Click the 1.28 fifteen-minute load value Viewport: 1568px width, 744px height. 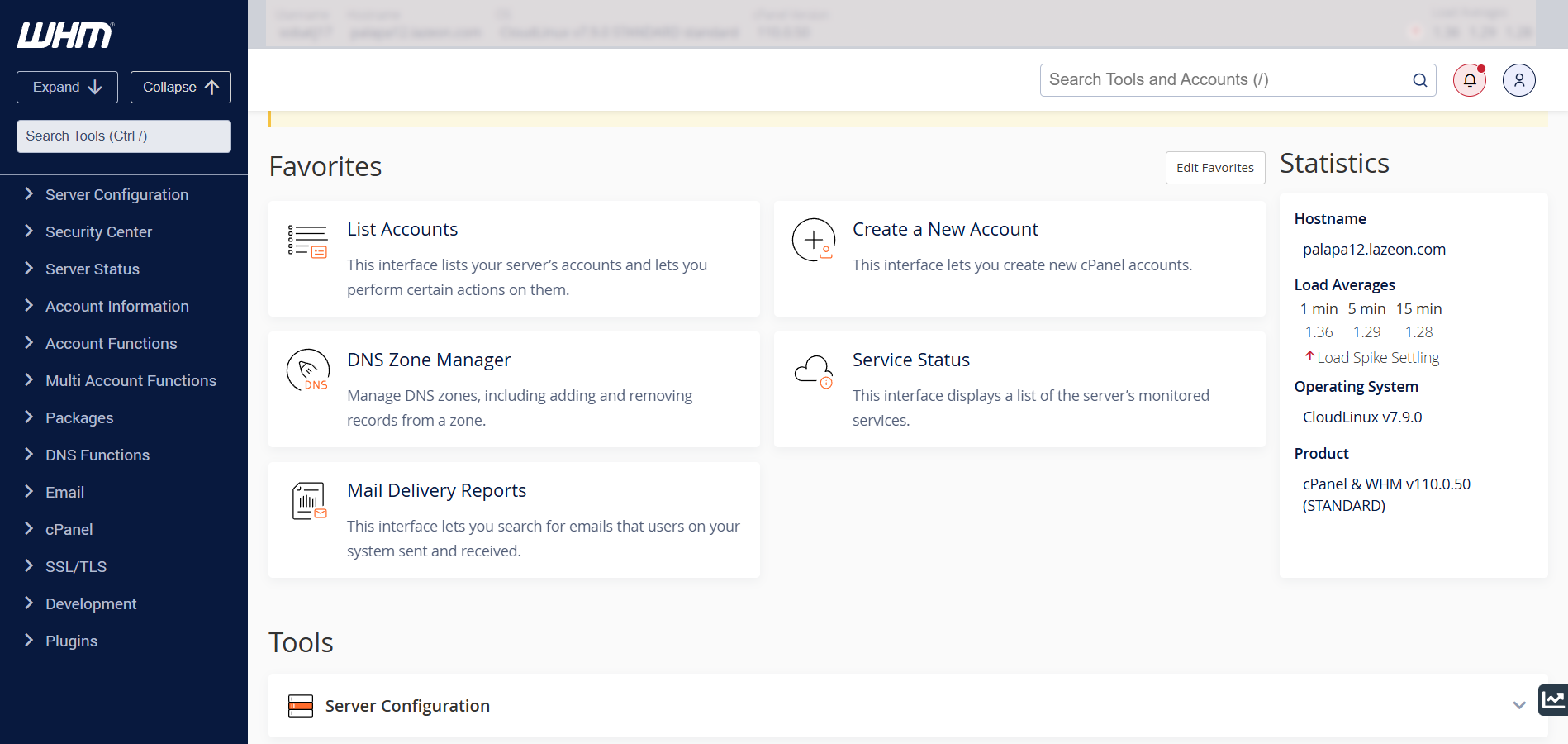click(x=1419, y=332)
